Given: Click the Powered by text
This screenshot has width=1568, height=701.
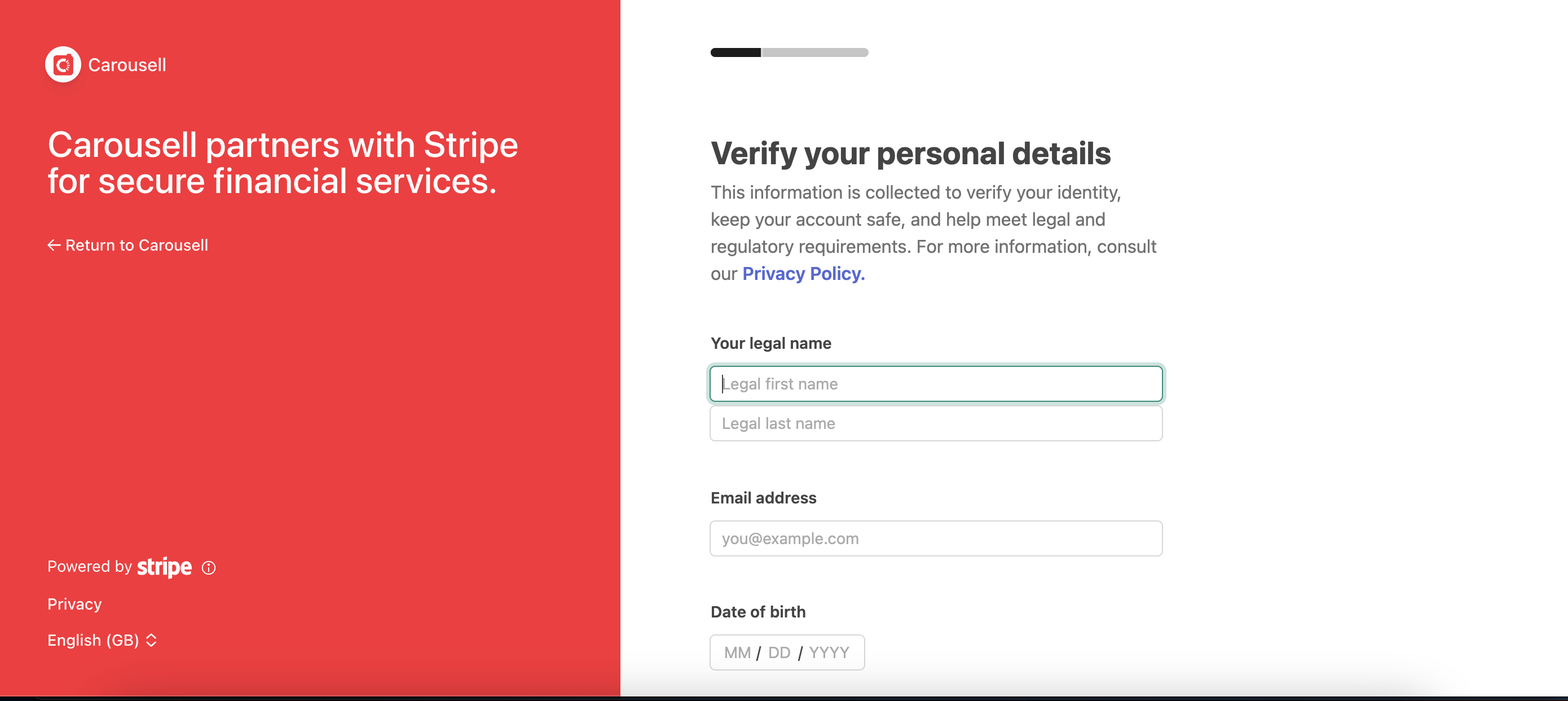Looking at the screenshot, I should 90,567.
